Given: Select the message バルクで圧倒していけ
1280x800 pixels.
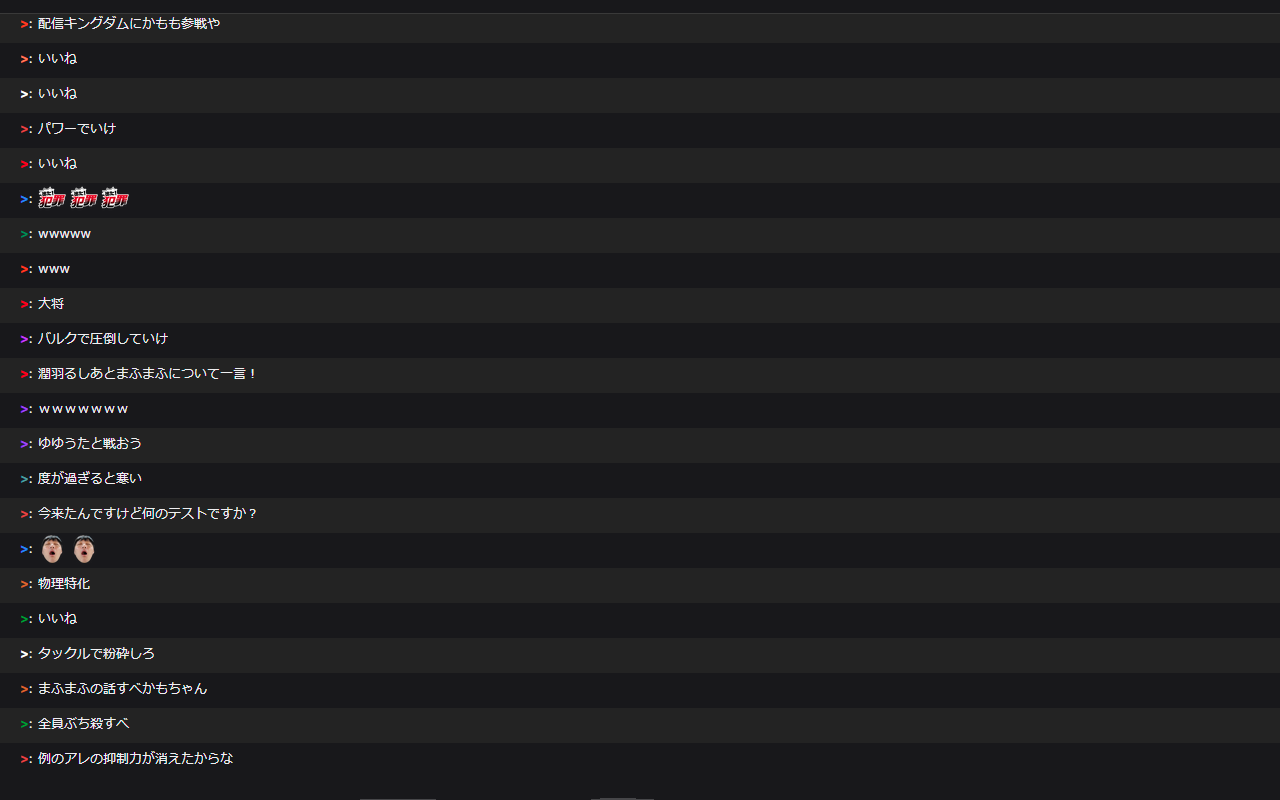Looking at the screenshot, I should click(x=103, y=338).
